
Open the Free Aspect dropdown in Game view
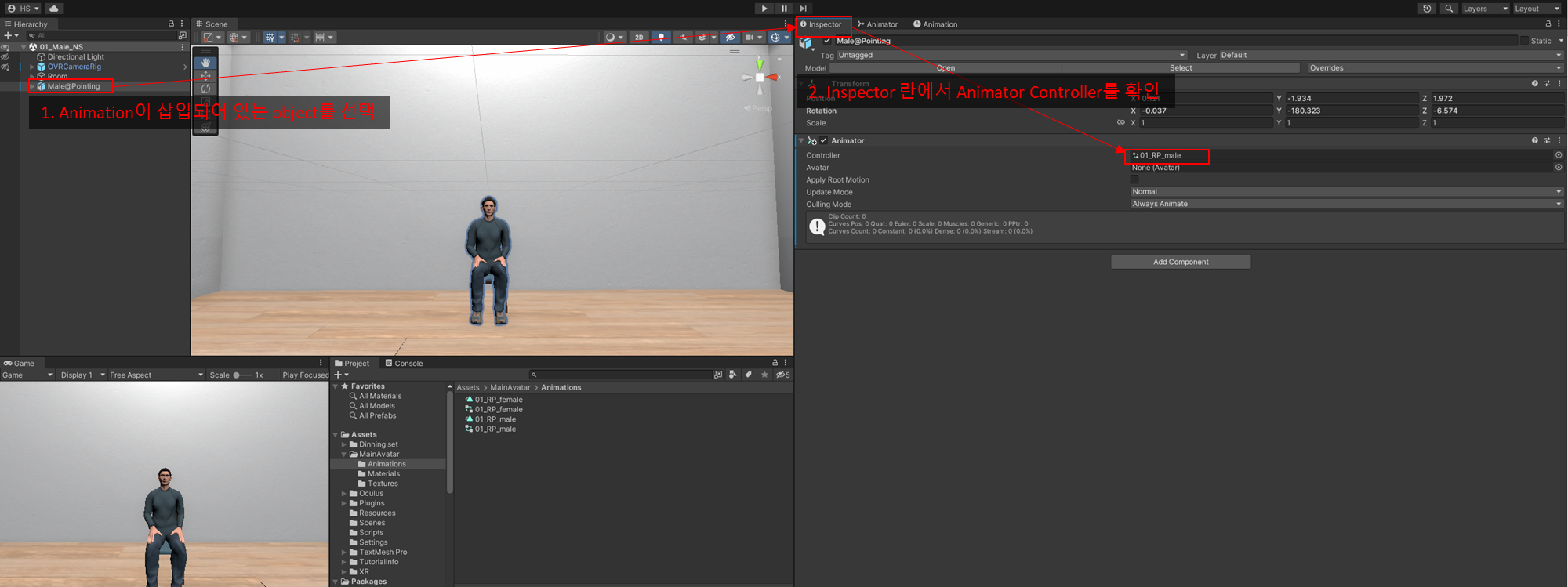(156, 375)
